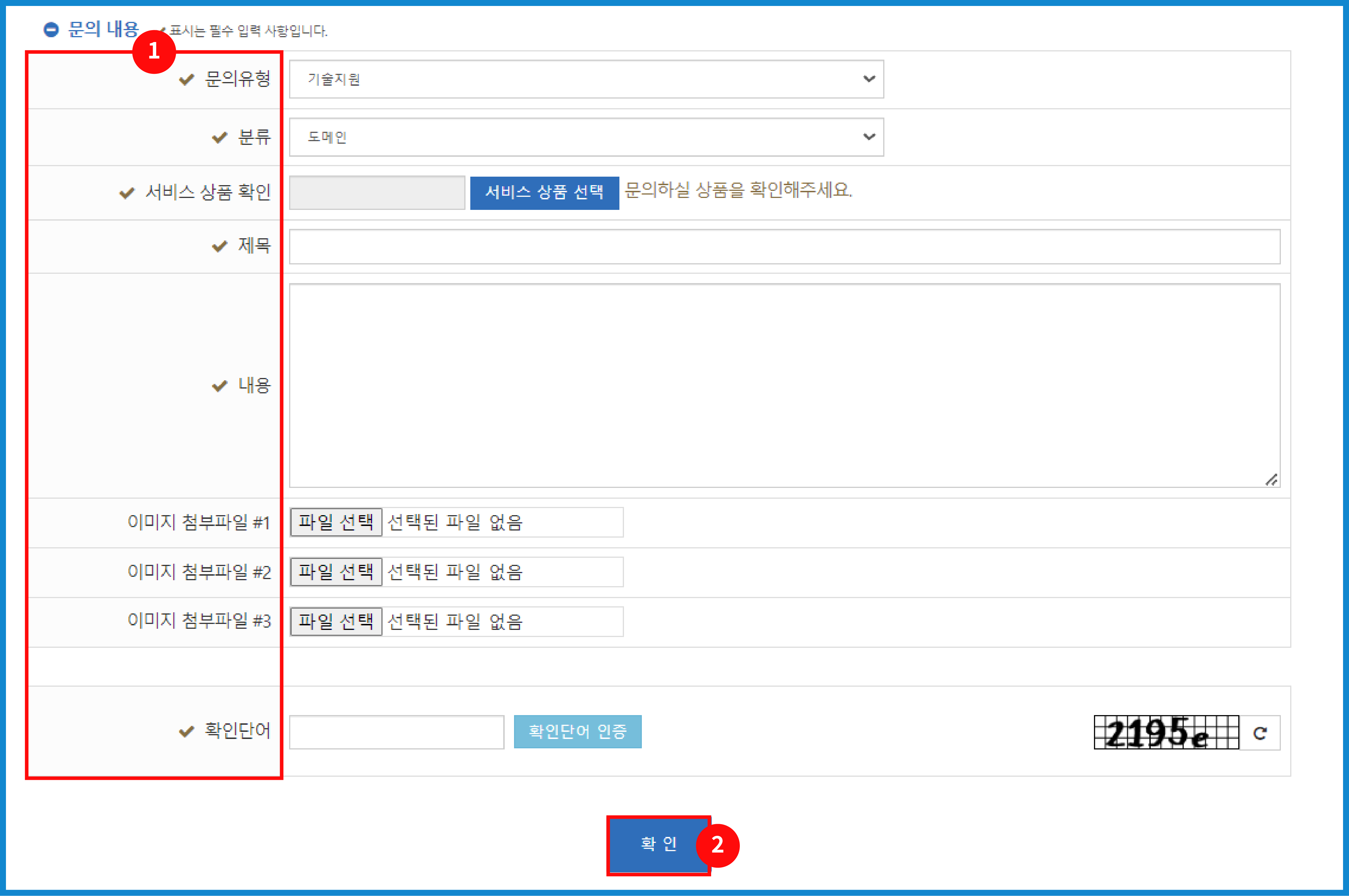The width and height of the screenshot is (1349, 896).
Task: Click the captcha refresh icon
Action: pos(1260,733)
